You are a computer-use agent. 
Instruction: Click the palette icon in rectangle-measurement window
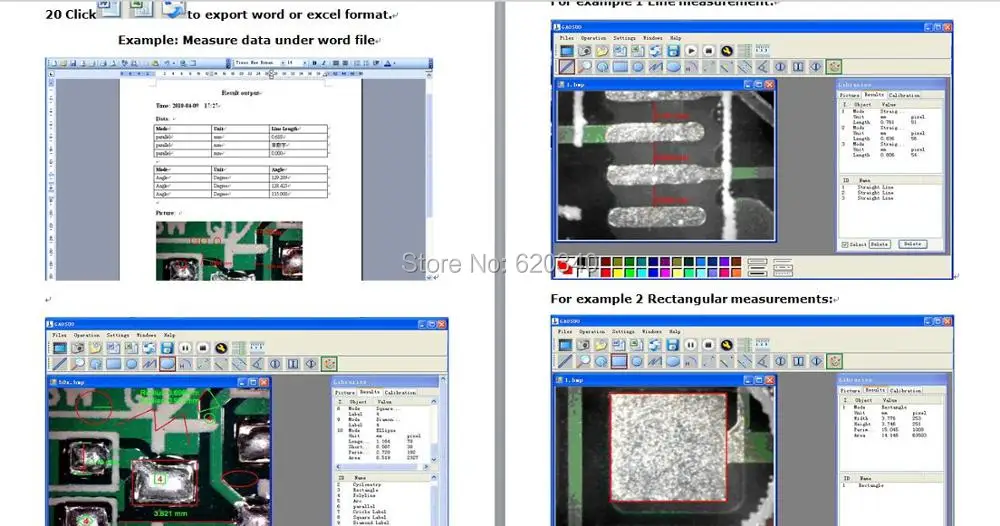[834, 361]
